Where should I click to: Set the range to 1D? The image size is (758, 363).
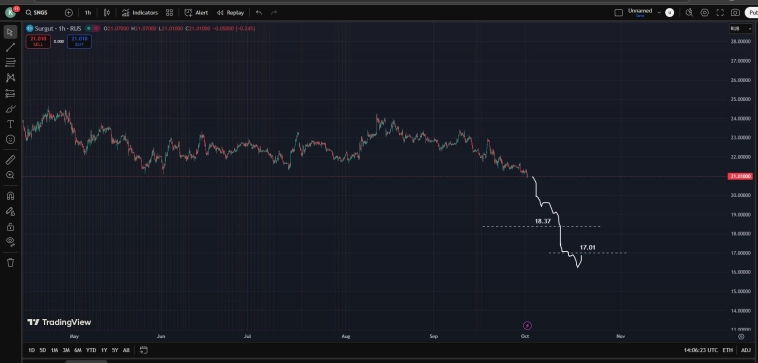click(31, 350)
